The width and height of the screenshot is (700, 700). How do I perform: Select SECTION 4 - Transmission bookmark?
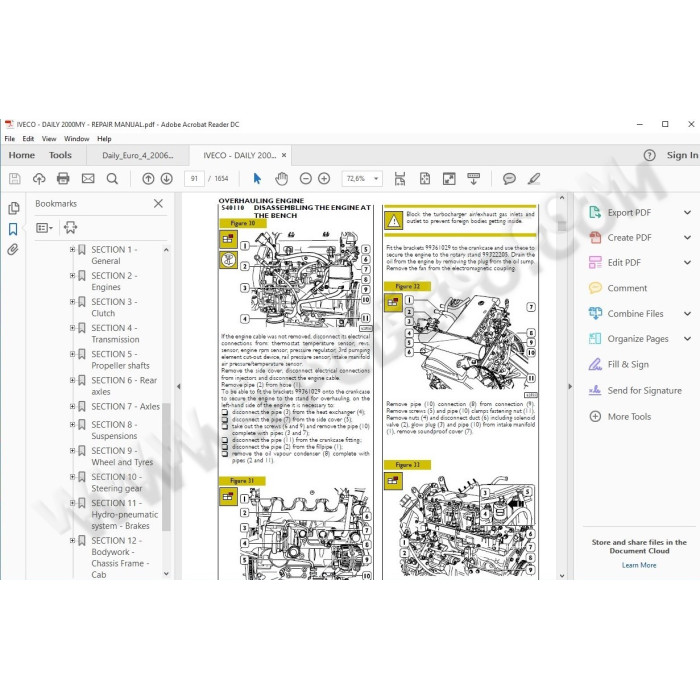click(115, 334)
